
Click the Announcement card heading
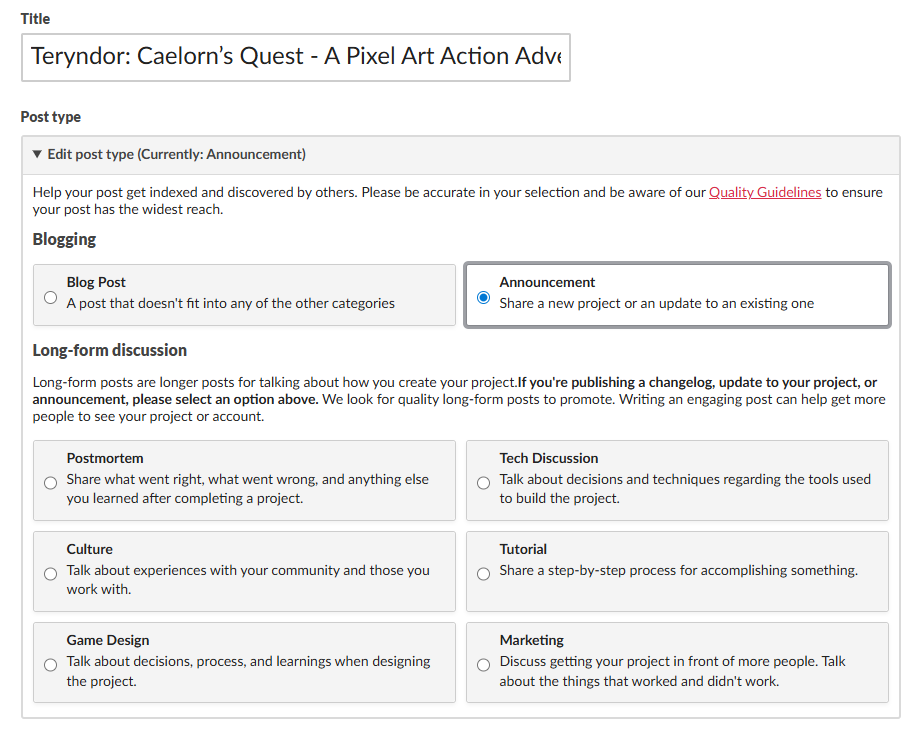point(547,283)
